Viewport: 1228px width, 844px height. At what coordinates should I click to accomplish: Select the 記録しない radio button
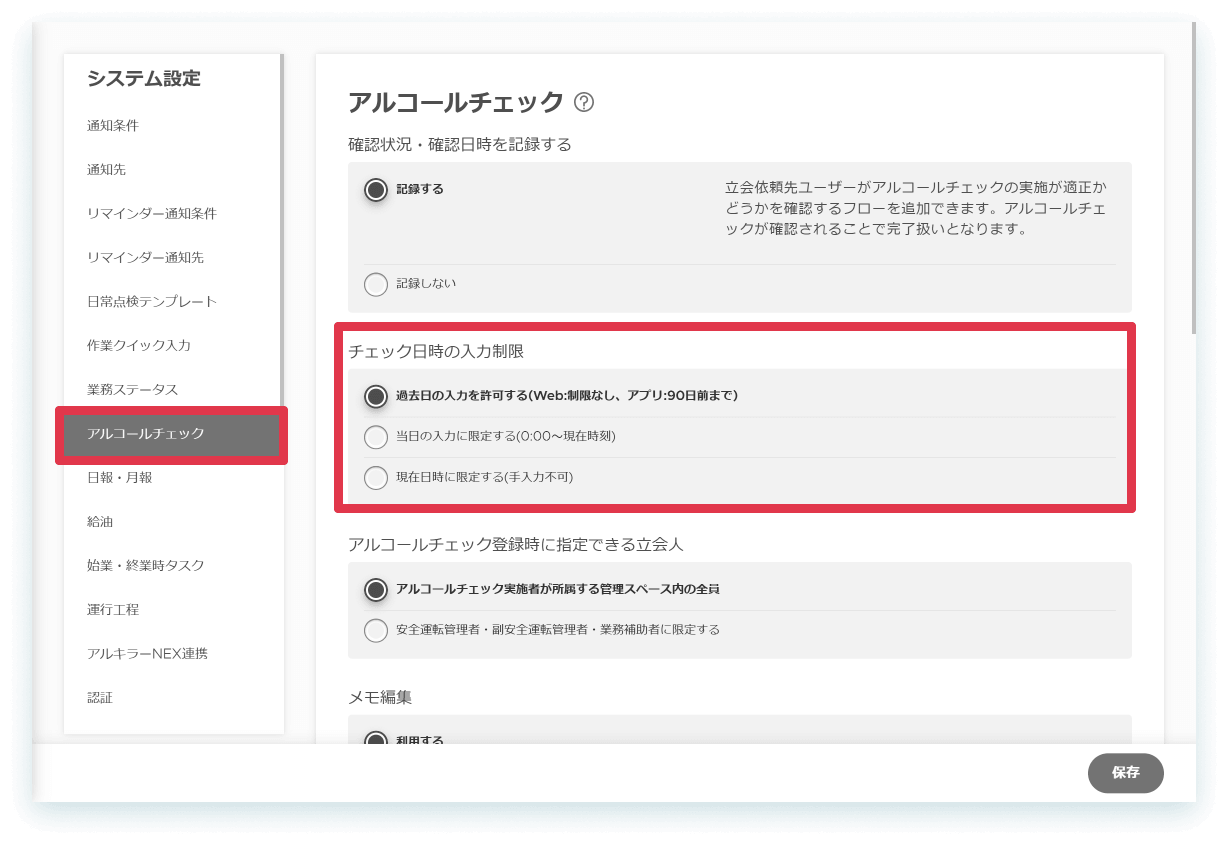pos(376,284)
